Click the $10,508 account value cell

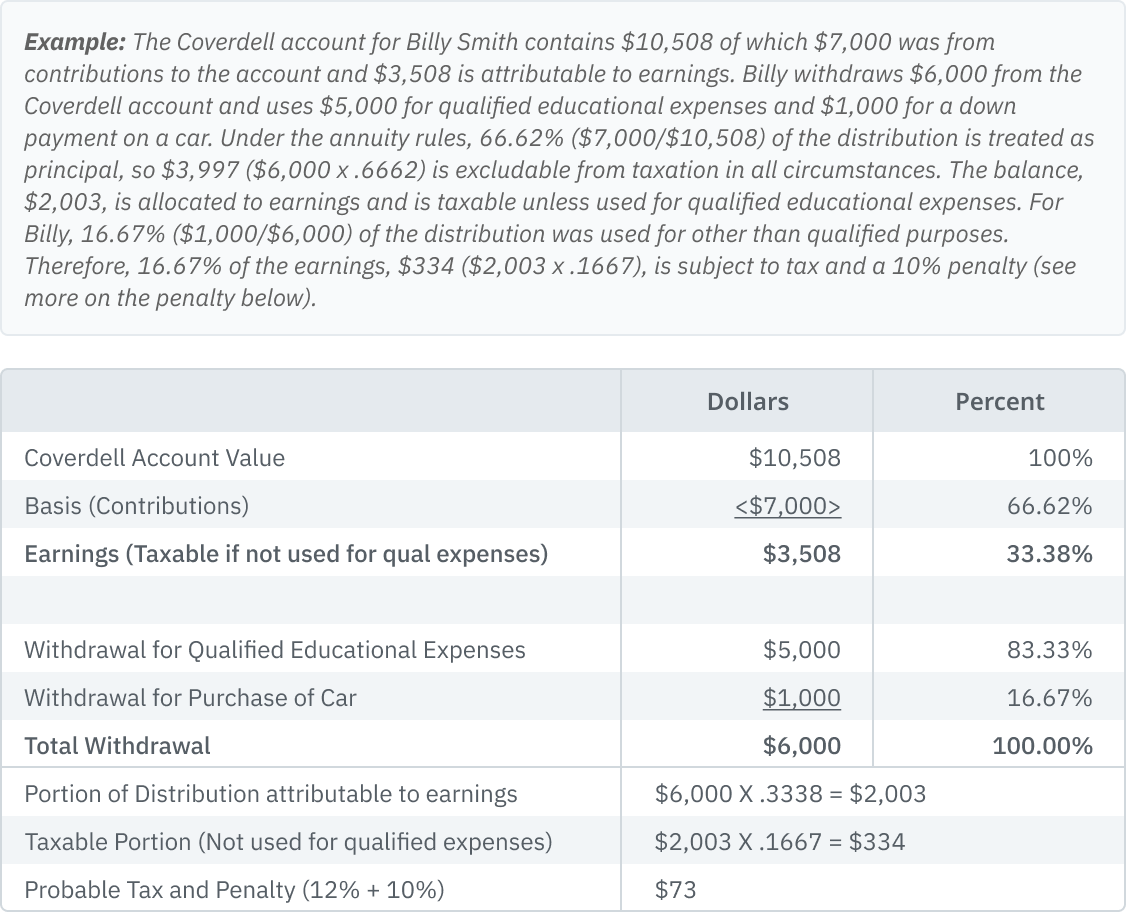794,458
